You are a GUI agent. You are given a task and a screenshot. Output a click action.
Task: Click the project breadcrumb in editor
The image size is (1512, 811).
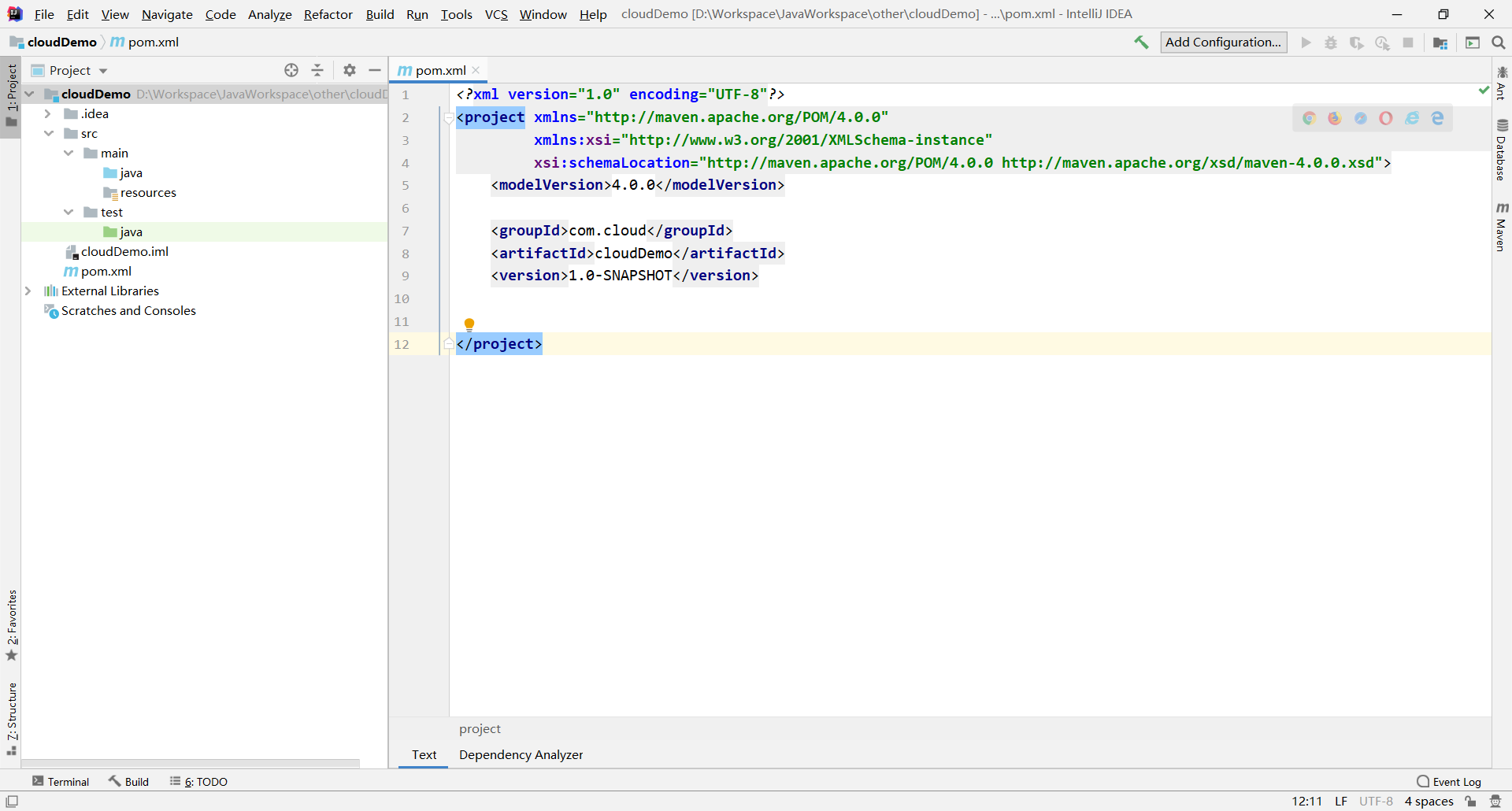[x=480, y=729]
